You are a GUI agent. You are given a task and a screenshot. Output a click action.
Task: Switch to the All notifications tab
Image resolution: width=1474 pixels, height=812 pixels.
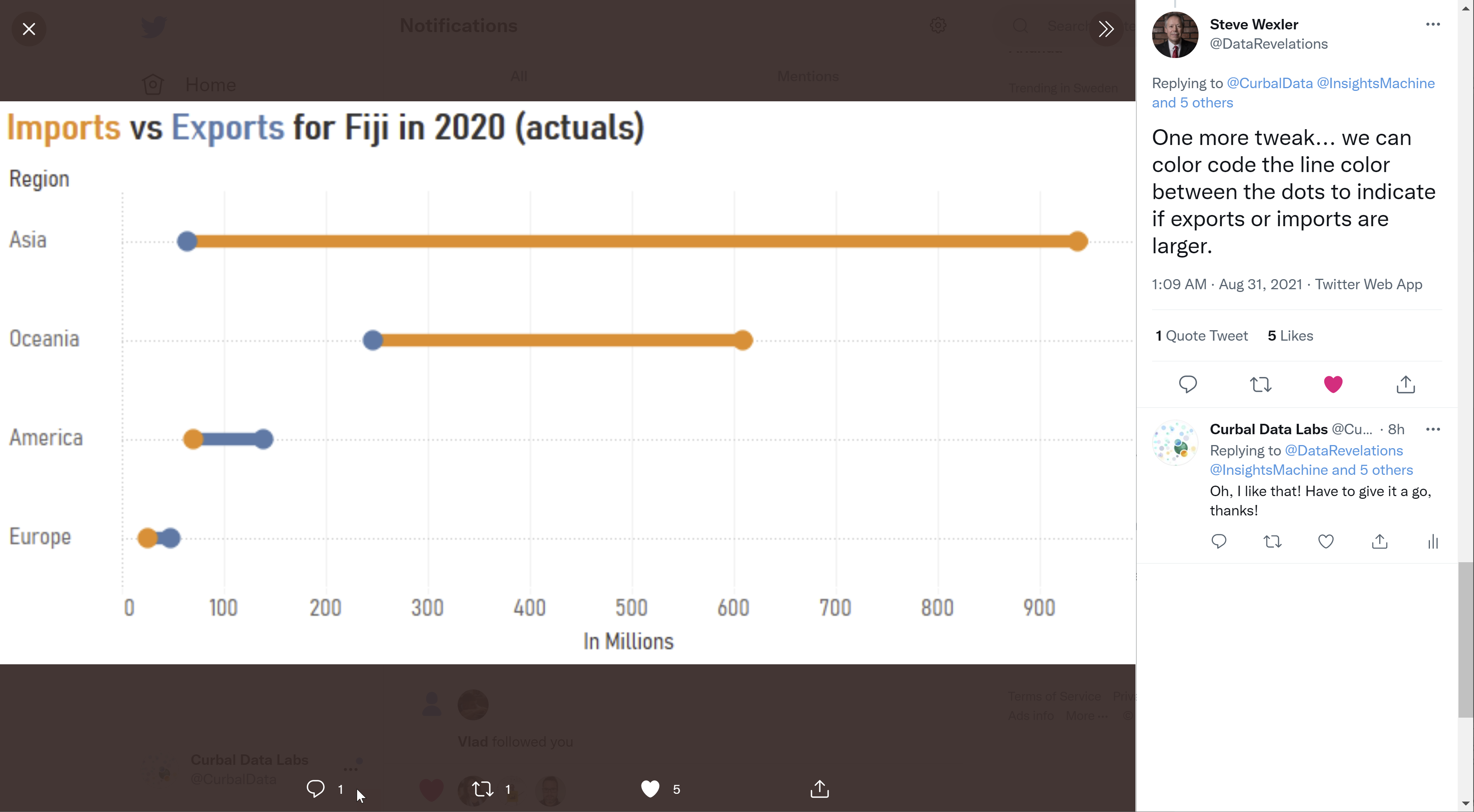(x=518, y=76)
